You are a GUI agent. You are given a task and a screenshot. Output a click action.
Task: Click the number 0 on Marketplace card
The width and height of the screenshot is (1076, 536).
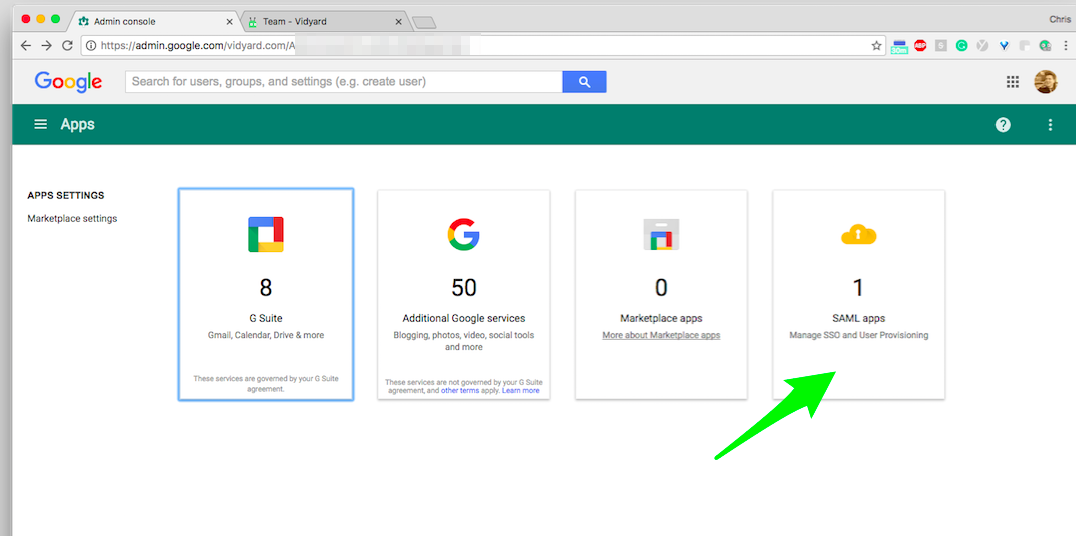[x=661, y=288]
